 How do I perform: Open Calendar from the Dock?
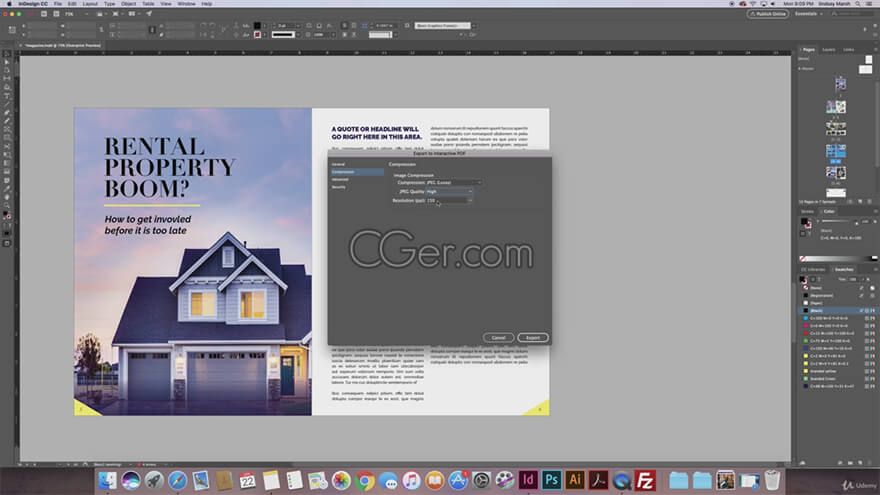point(248,480)
